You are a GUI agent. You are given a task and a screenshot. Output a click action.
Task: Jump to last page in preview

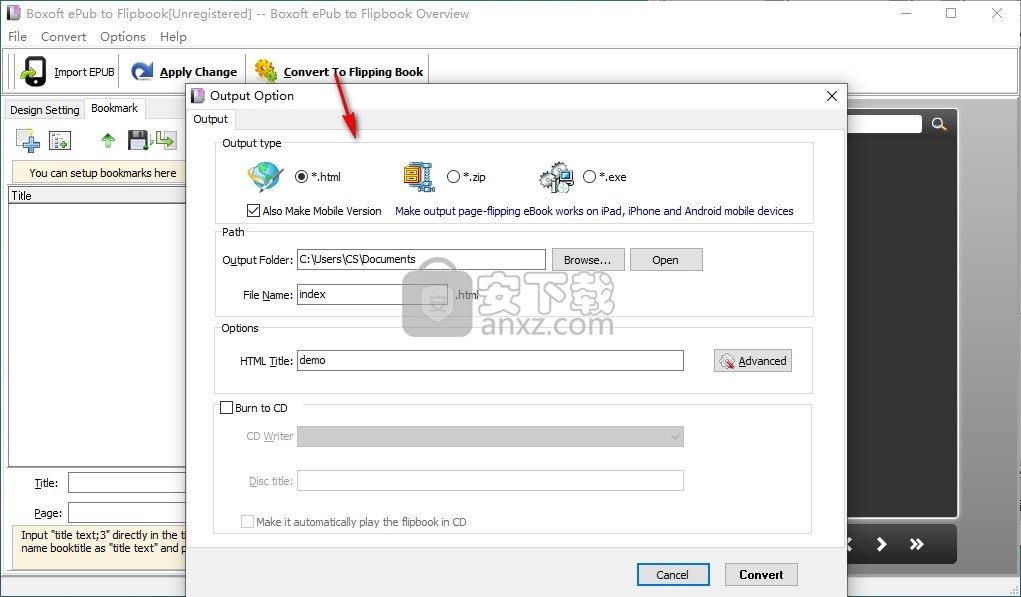(x=917, y=544)
